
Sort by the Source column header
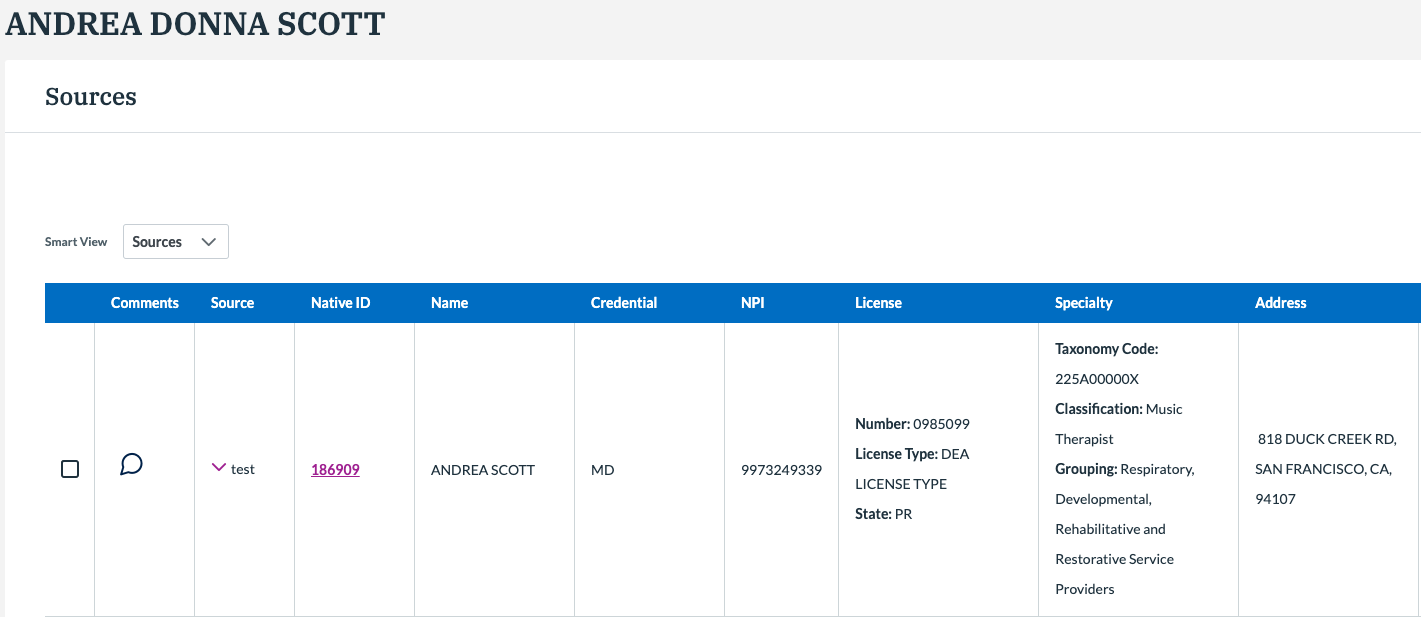point(232,303)
